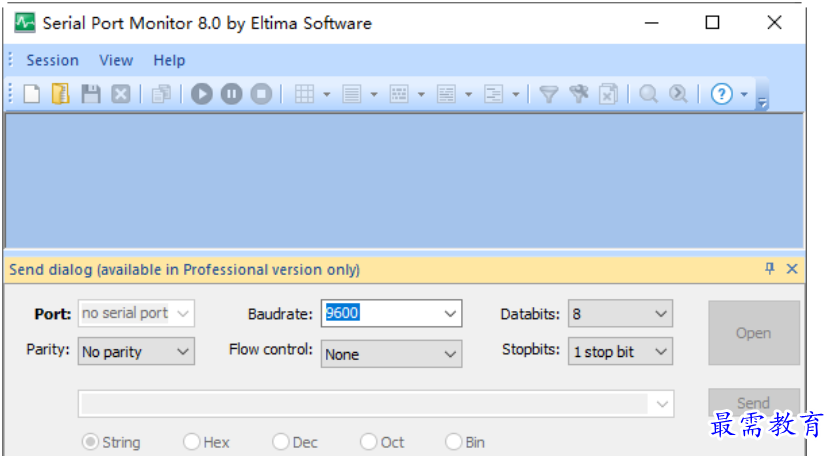Switch to terminal view icon
This screenshot has width=832, height=456.
[446, 94]
